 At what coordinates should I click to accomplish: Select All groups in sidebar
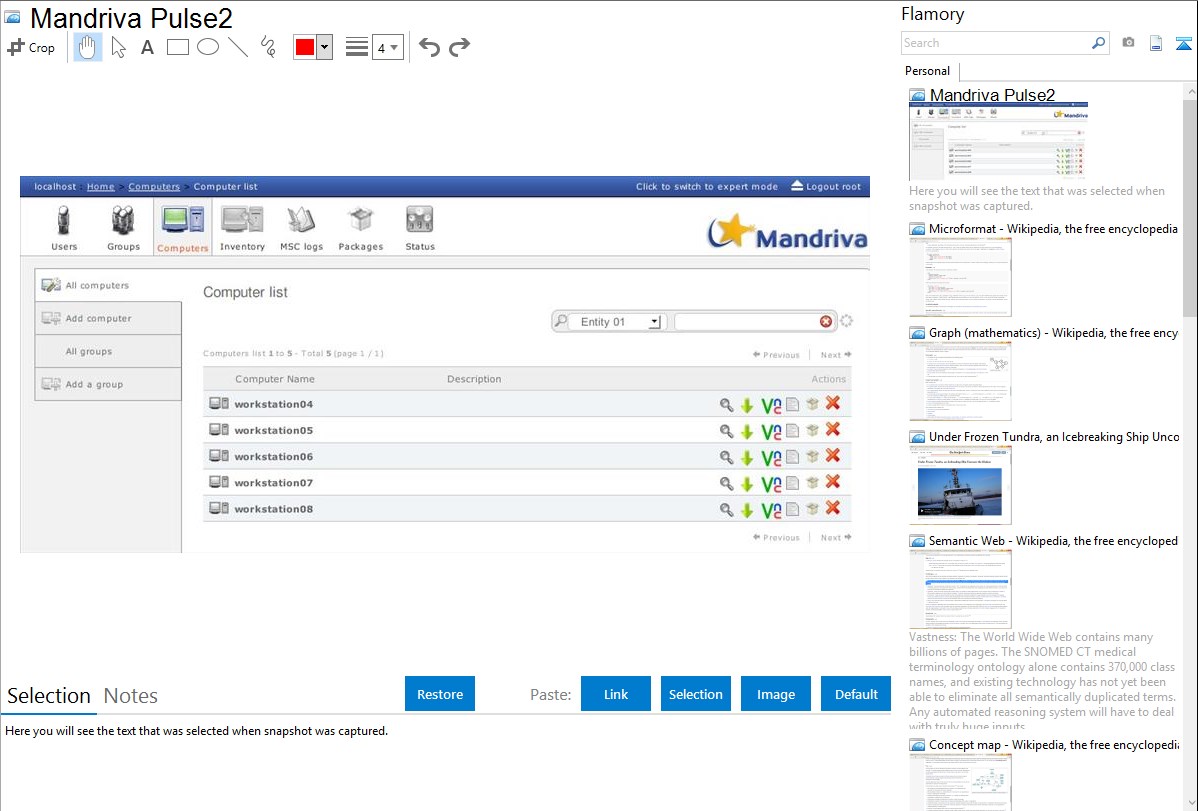[x=108, y=352]
